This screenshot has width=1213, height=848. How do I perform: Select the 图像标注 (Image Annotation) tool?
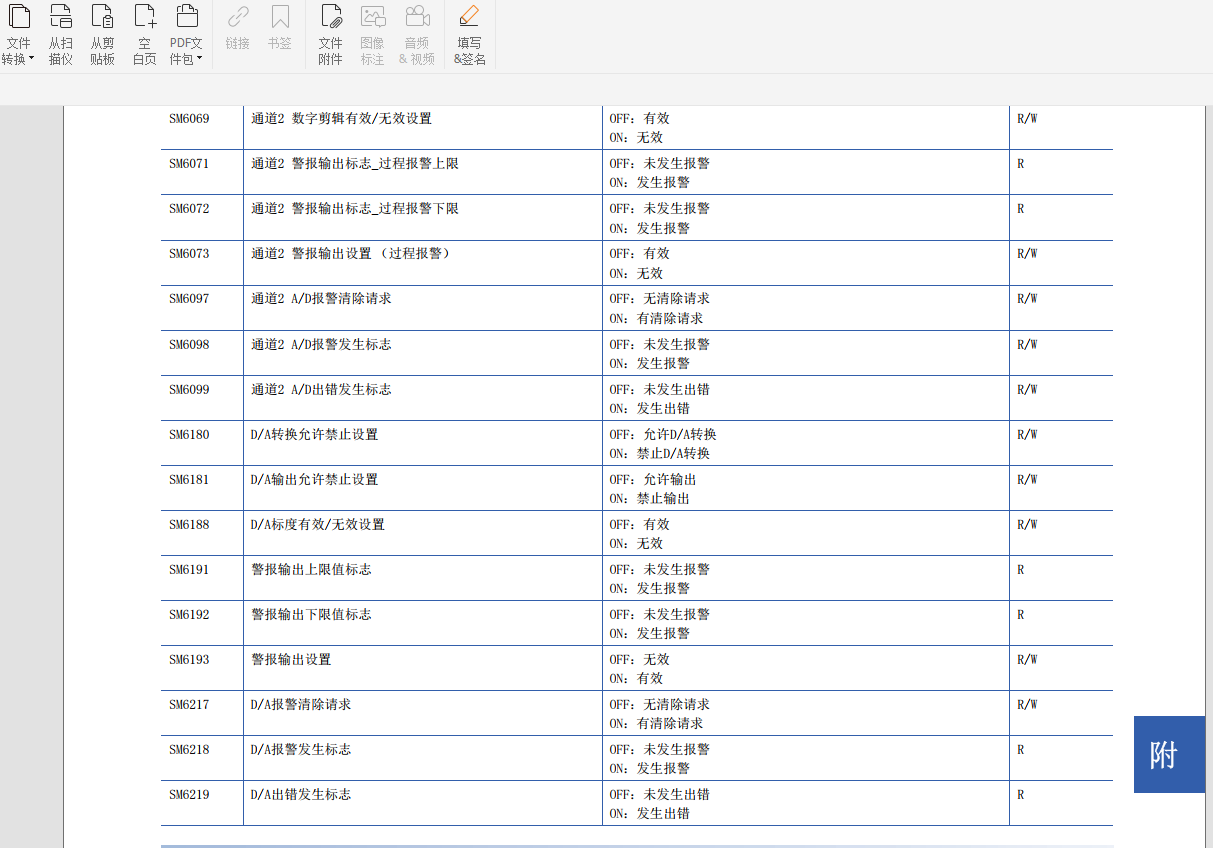372,17
